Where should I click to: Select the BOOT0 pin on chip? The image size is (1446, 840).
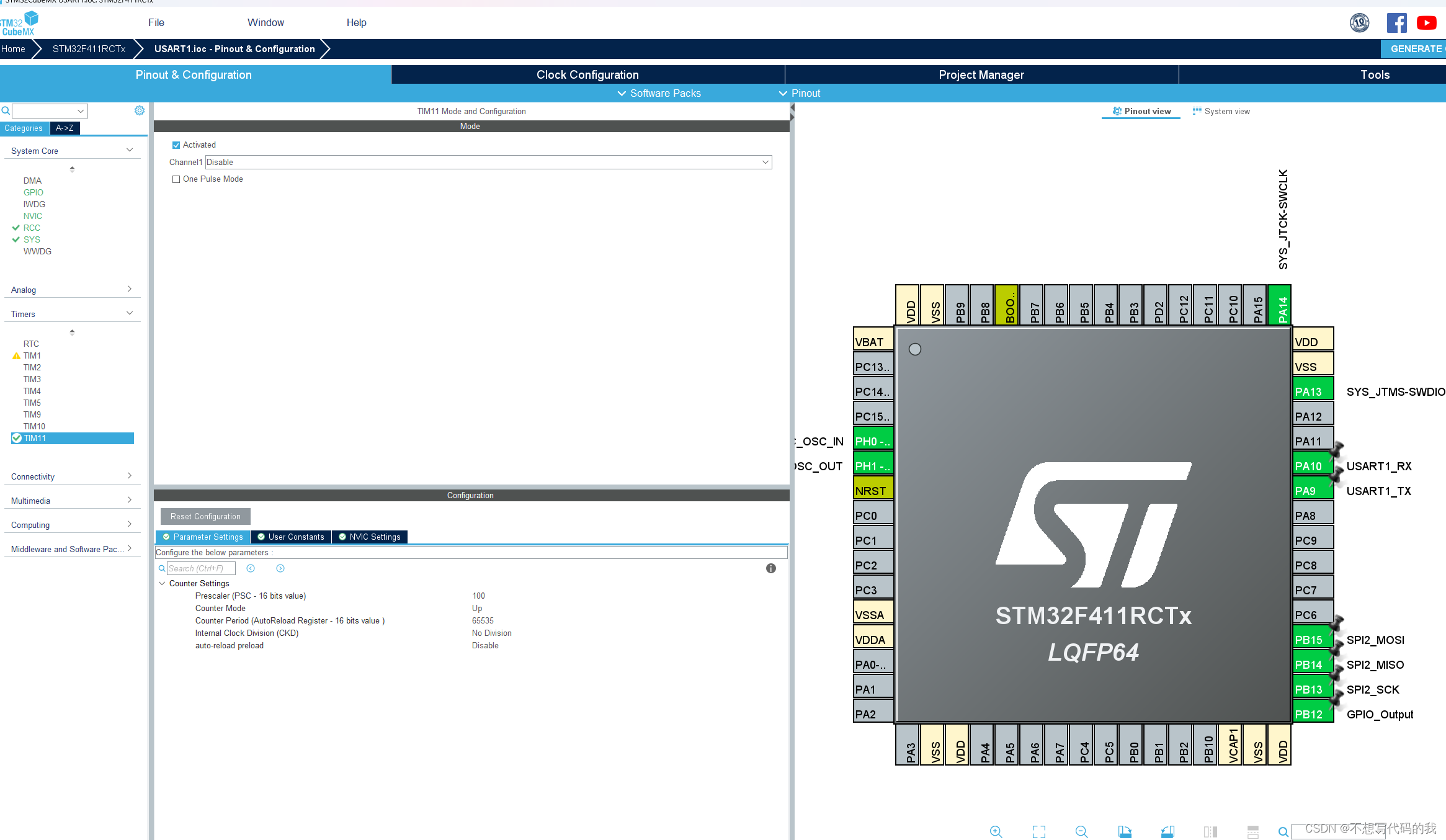(1007, 305)
